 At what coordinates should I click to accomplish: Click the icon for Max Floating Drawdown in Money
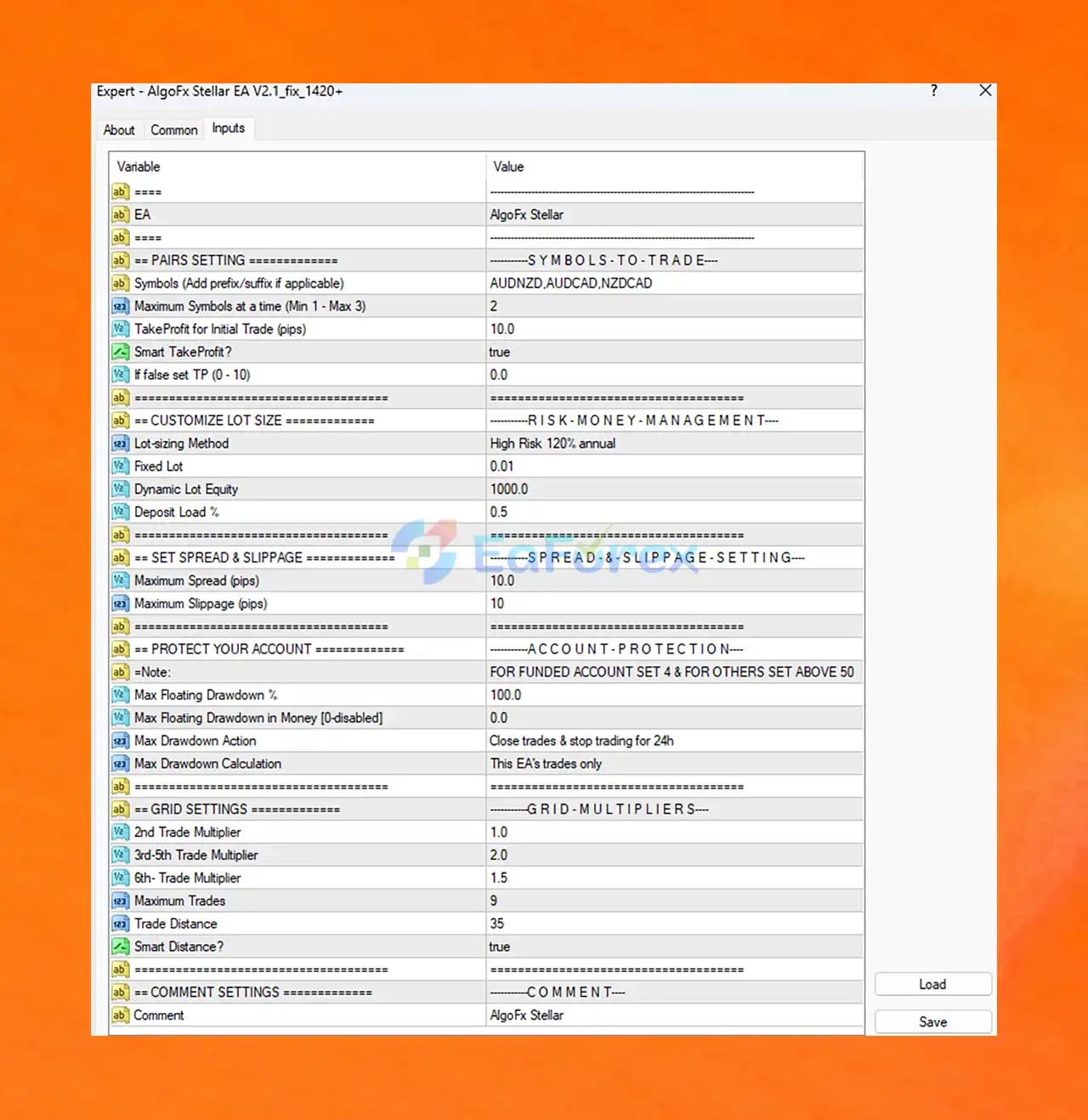121,718
